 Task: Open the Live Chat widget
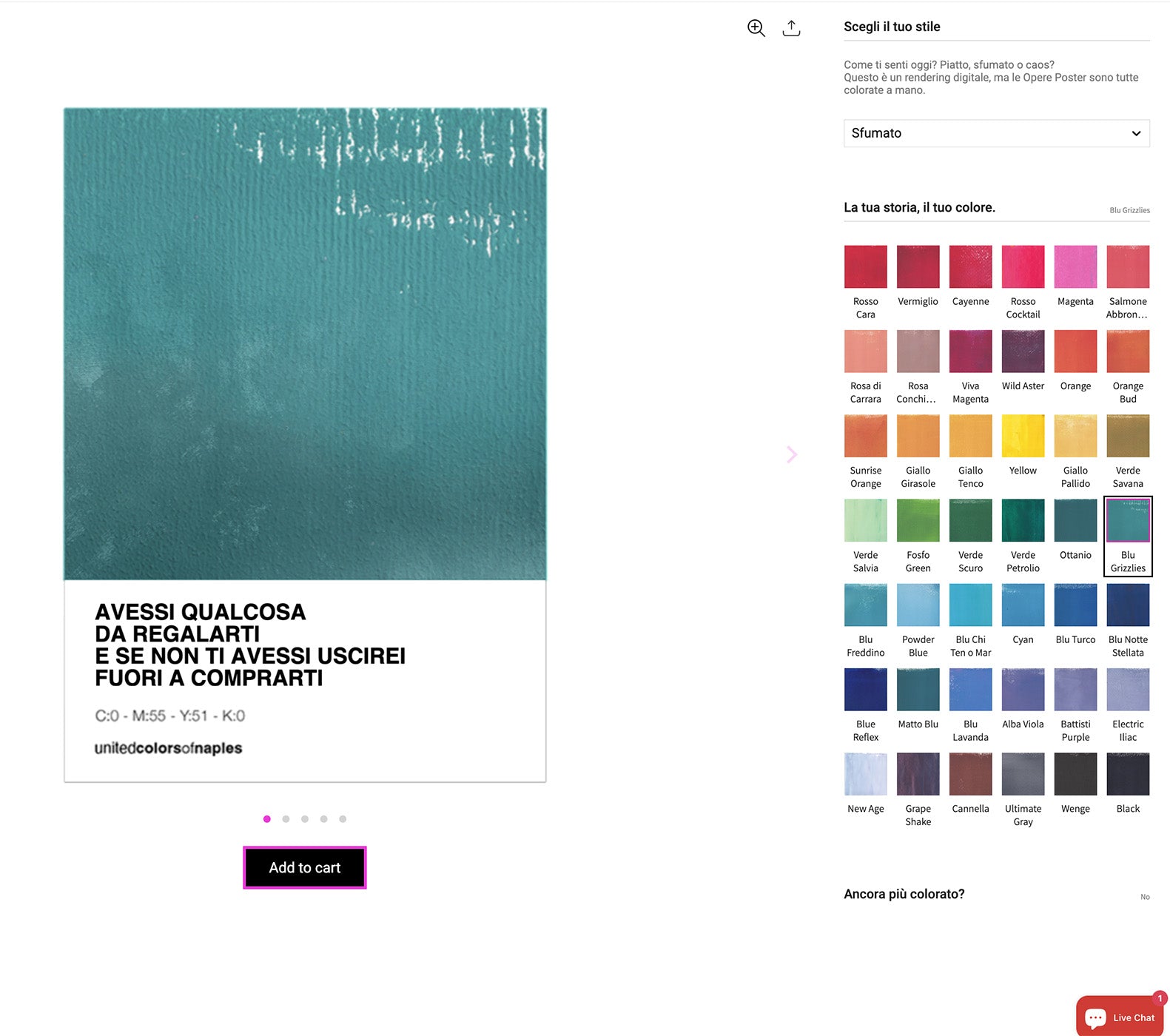1120,1016
